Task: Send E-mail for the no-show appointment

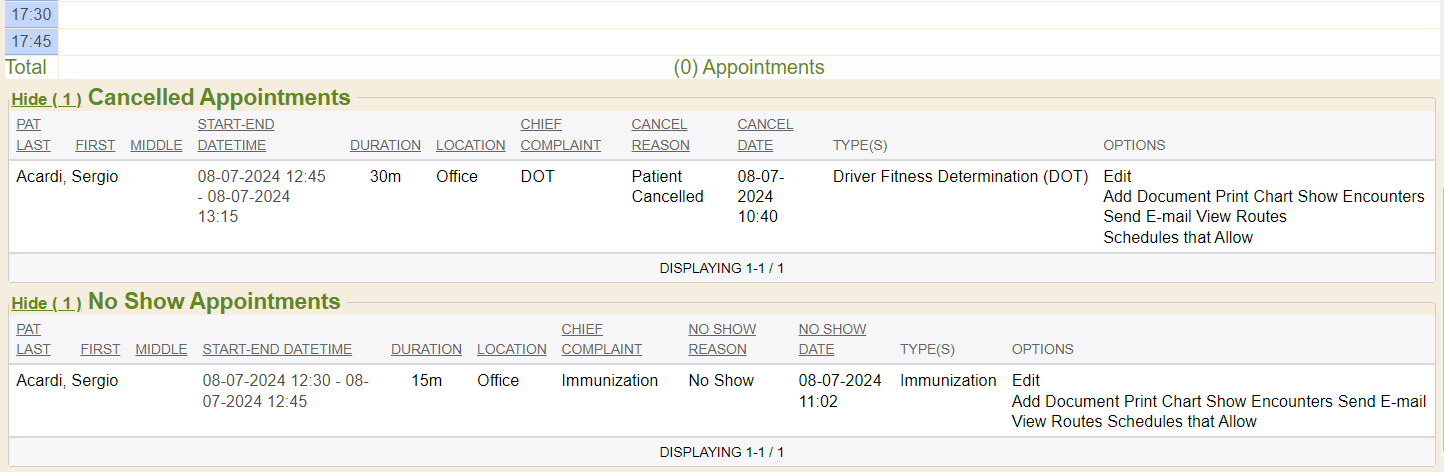Action: 1382,402
